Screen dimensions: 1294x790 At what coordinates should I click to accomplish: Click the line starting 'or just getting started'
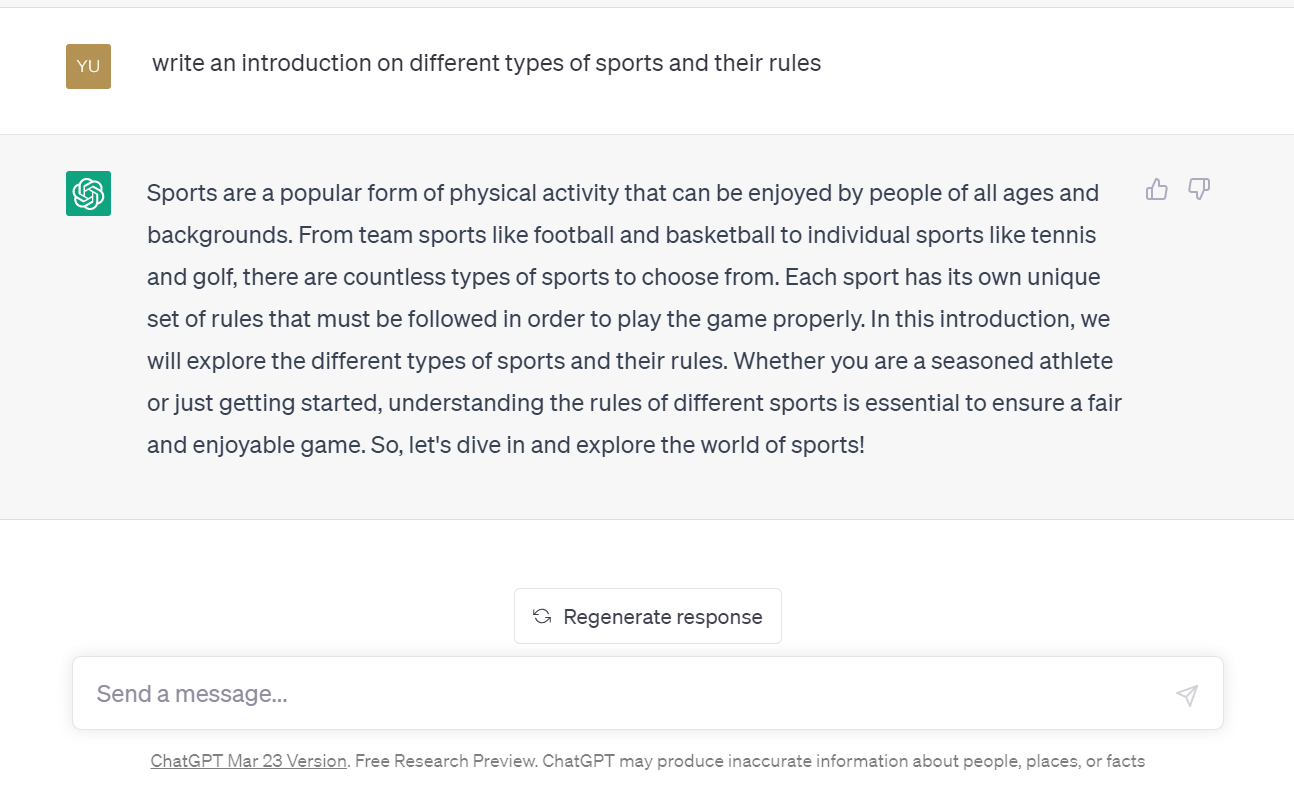click(x=634, y=403)
